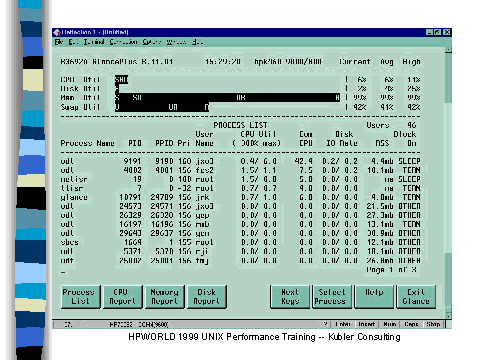Click the vertical scrollbar down arrow
480x360 pixels.
point(448,315)
